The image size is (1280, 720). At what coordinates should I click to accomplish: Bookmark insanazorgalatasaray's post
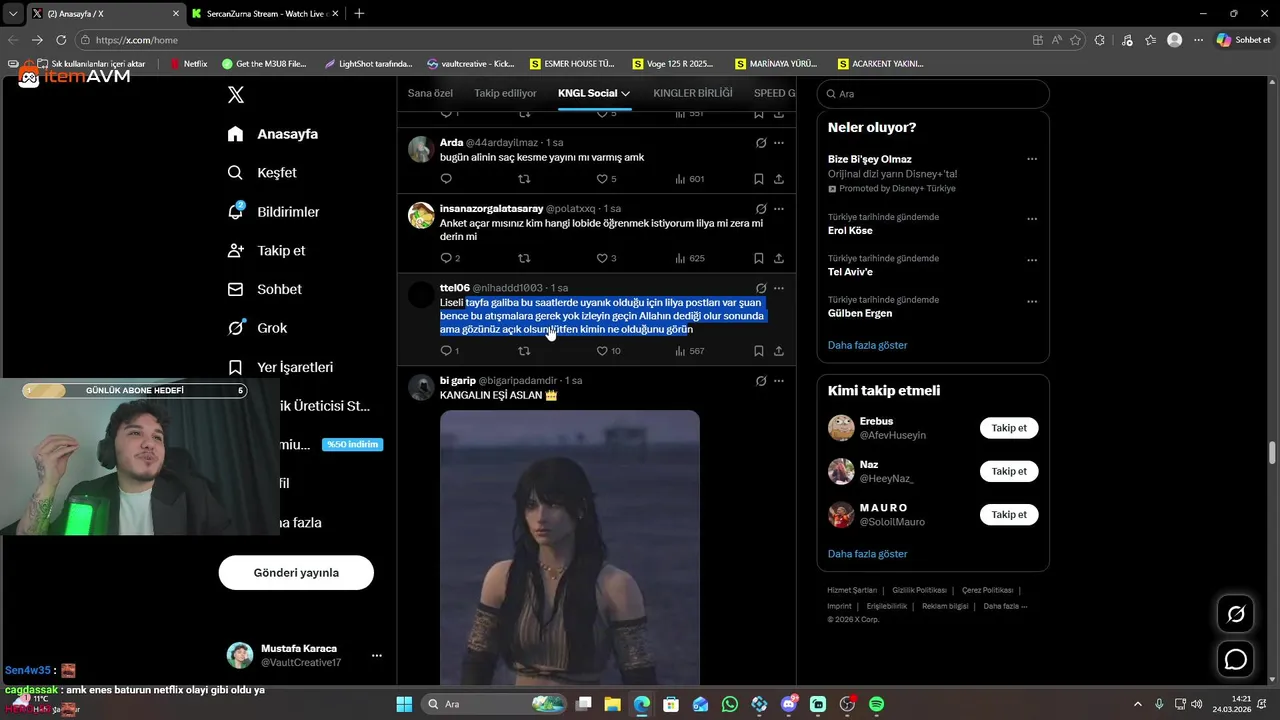758,258
